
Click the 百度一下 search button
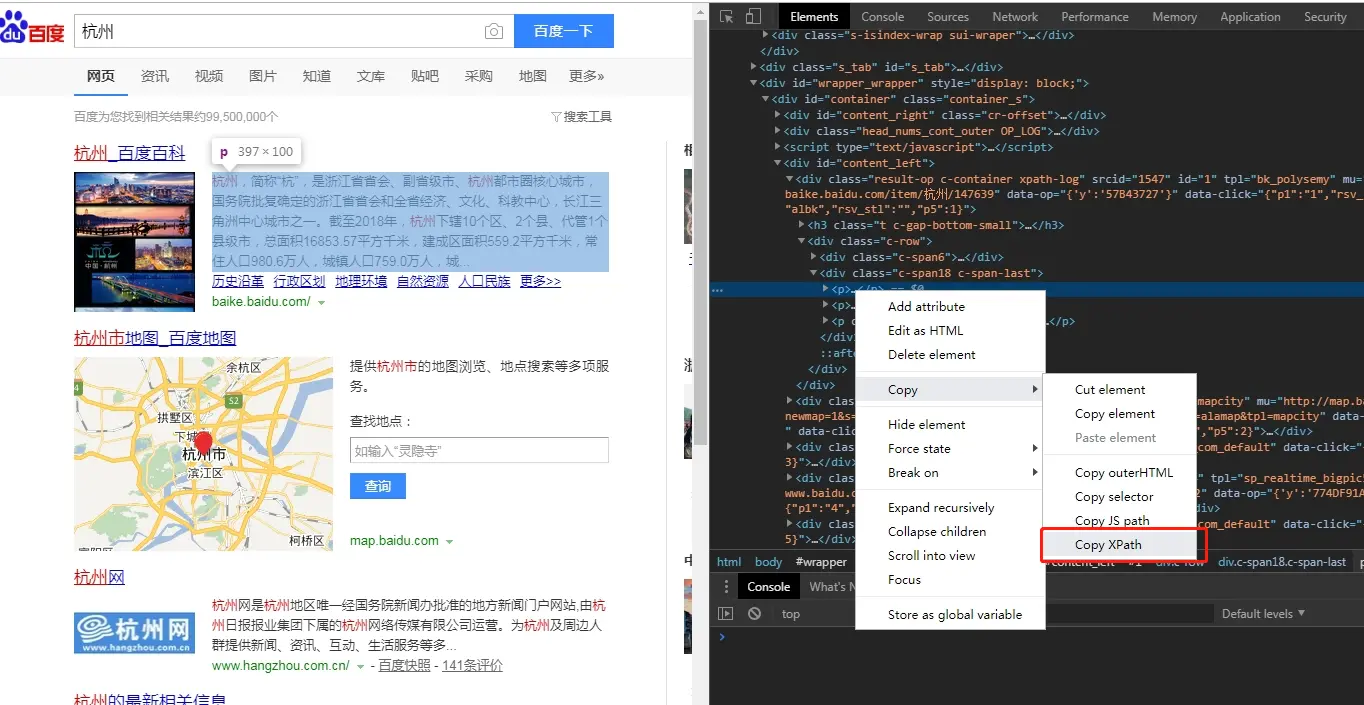[563, 31]
